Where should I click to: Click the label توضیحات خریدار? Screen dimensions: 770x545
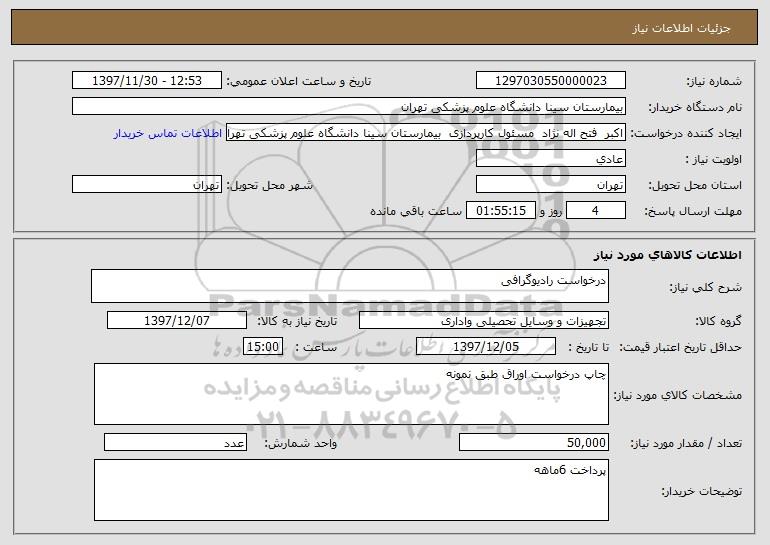tap(702, 491)
